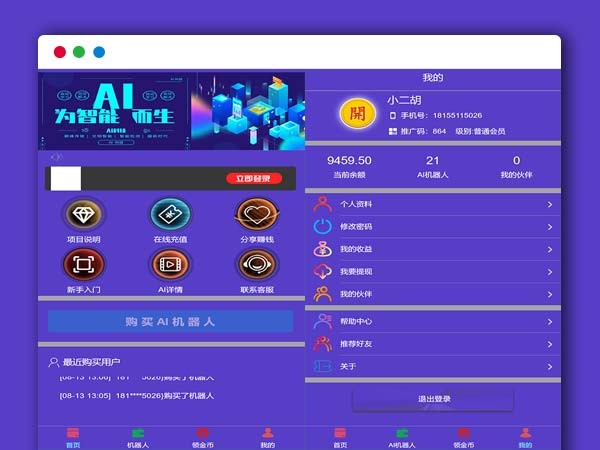600x450 pixels.
Task: Open the 帮助中心 row arrow
Action: [x=550, y=322]
